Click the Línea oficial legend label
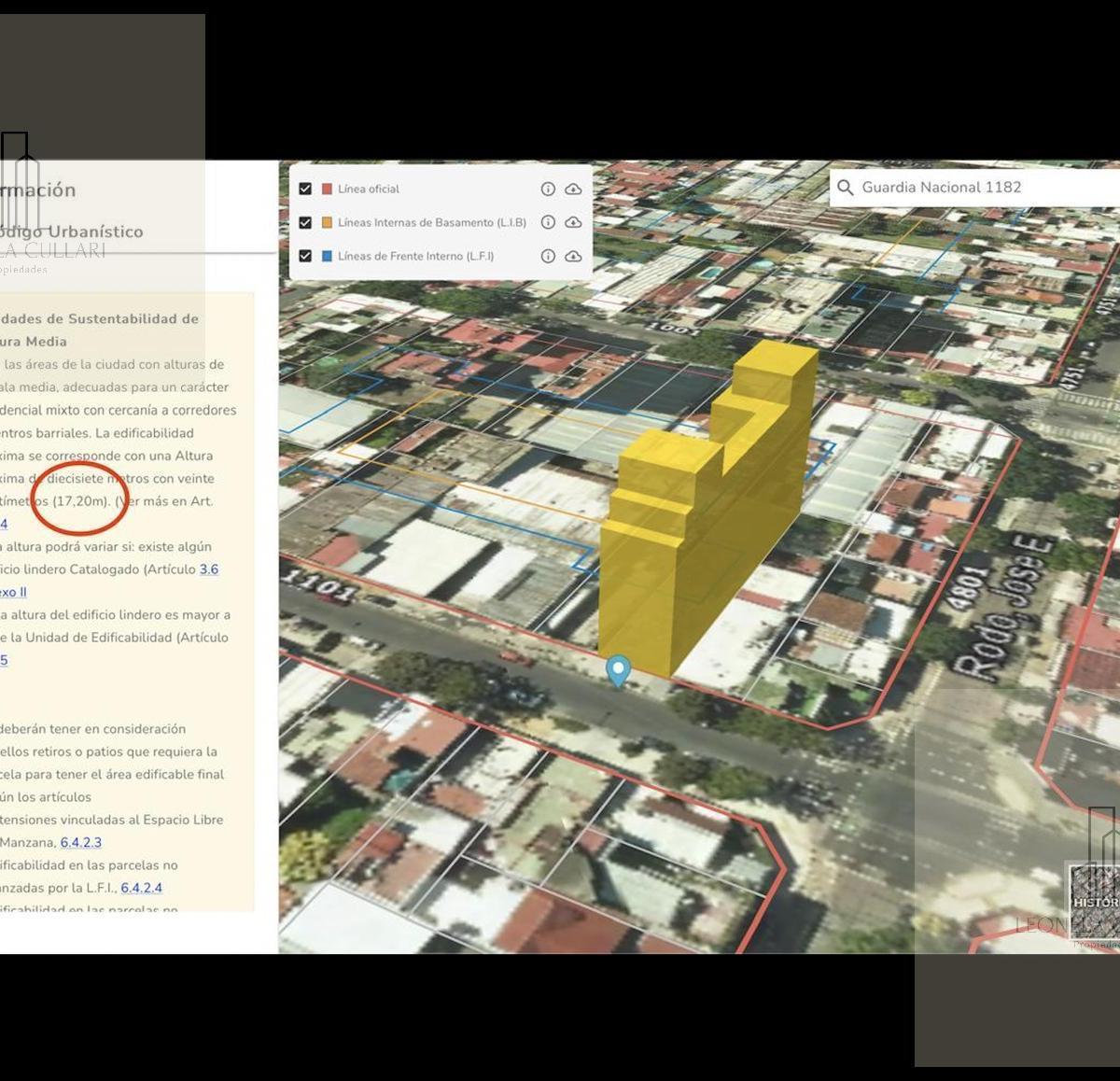Viewport: 1120px width, 1081px height. tap(369, 189)
